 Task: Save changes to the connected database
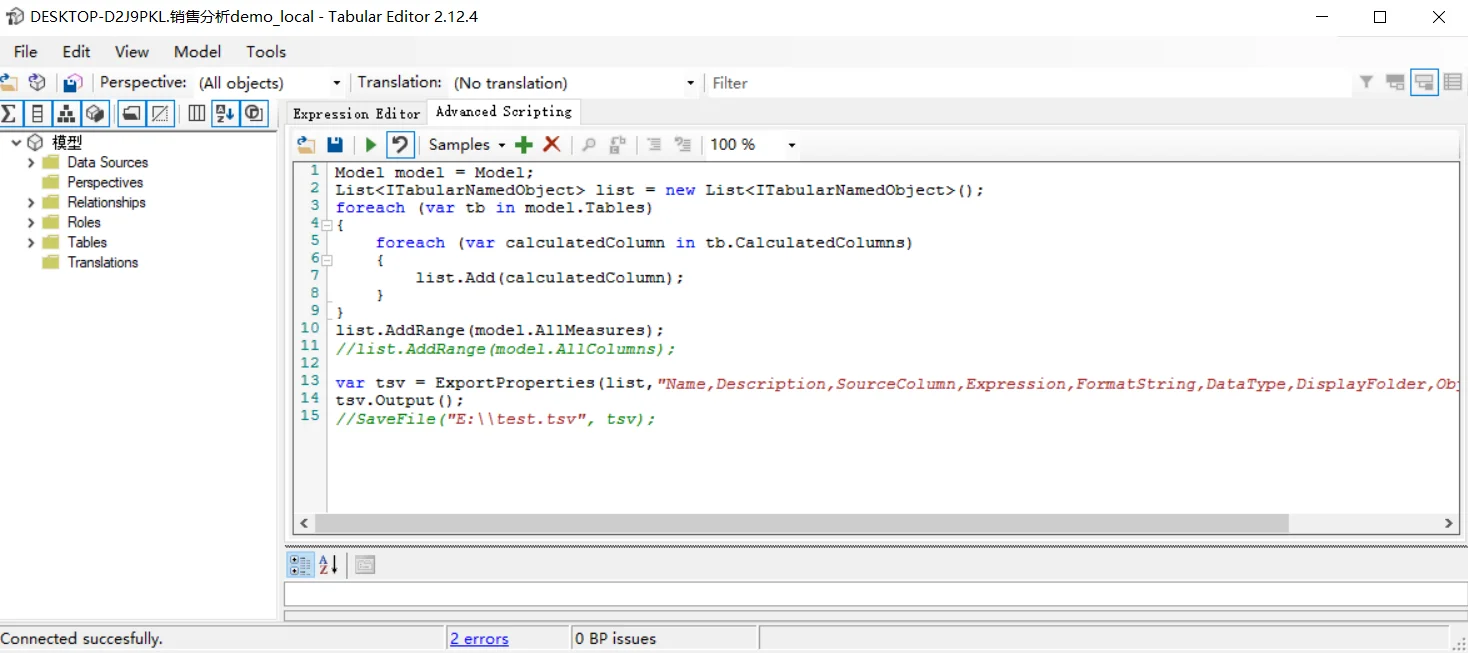click(72, 83)
